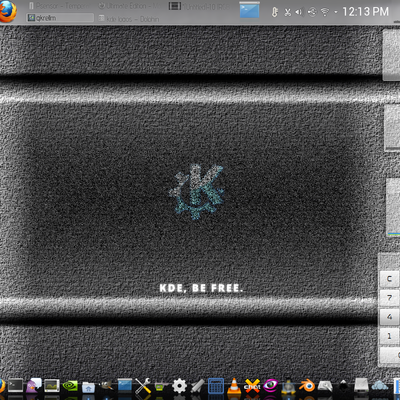Open the gray disk drive dock icon
Viewport: 400px width, 400px height.
click(x=361, y=386)
